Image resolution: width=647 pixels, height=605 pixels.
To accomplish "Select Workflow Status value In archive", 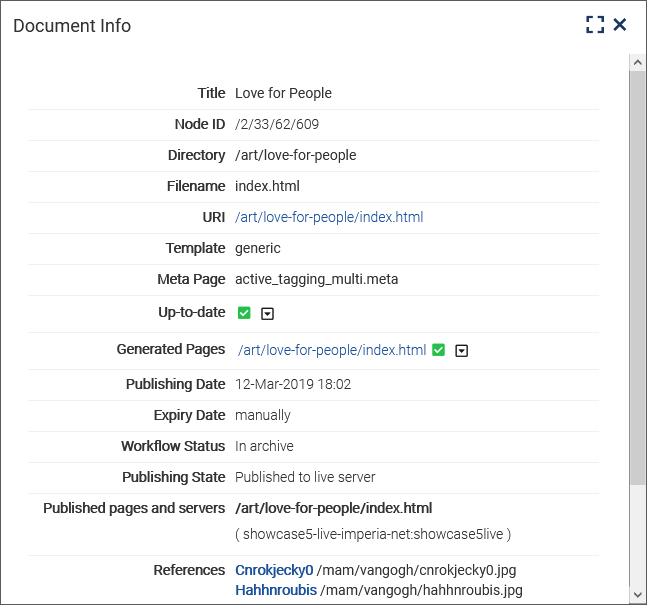I will pyautogui.click(x=264, y=446).
